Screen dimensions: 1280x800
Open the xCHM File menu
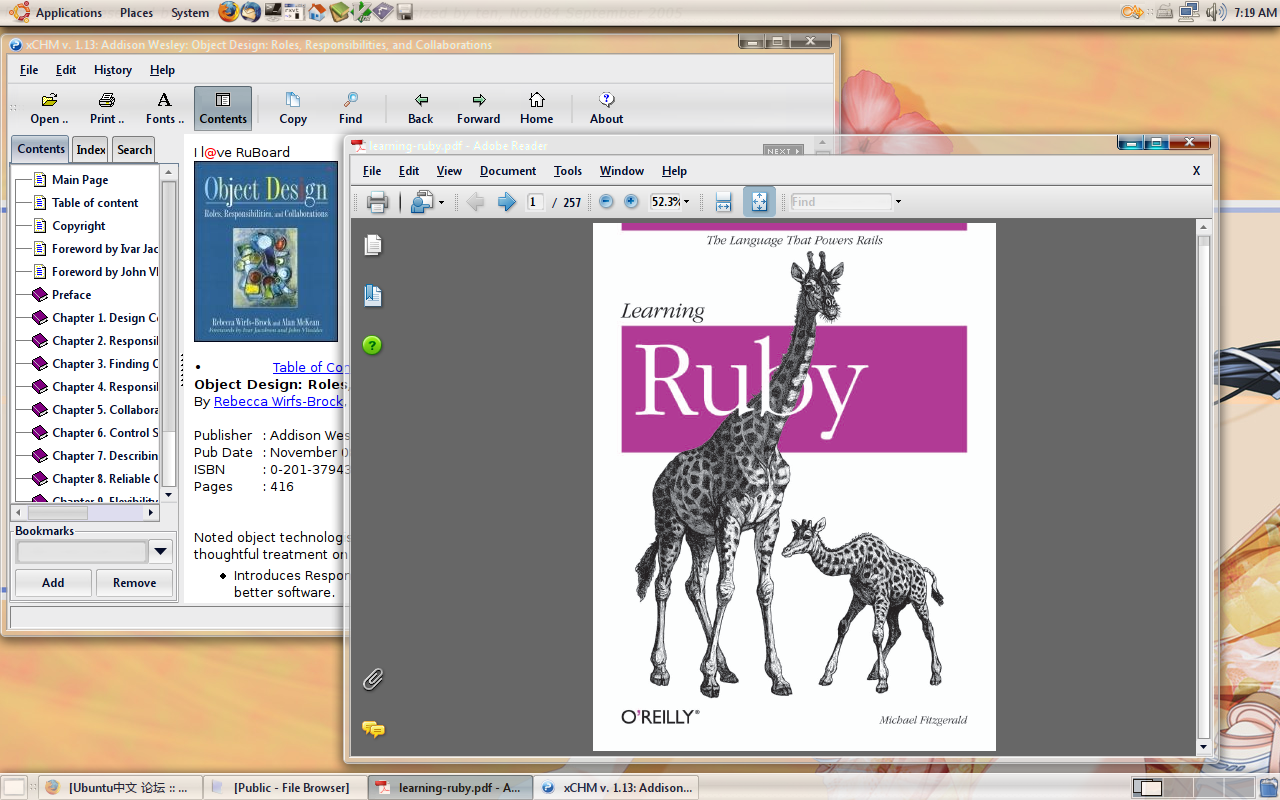click(29, 70)
